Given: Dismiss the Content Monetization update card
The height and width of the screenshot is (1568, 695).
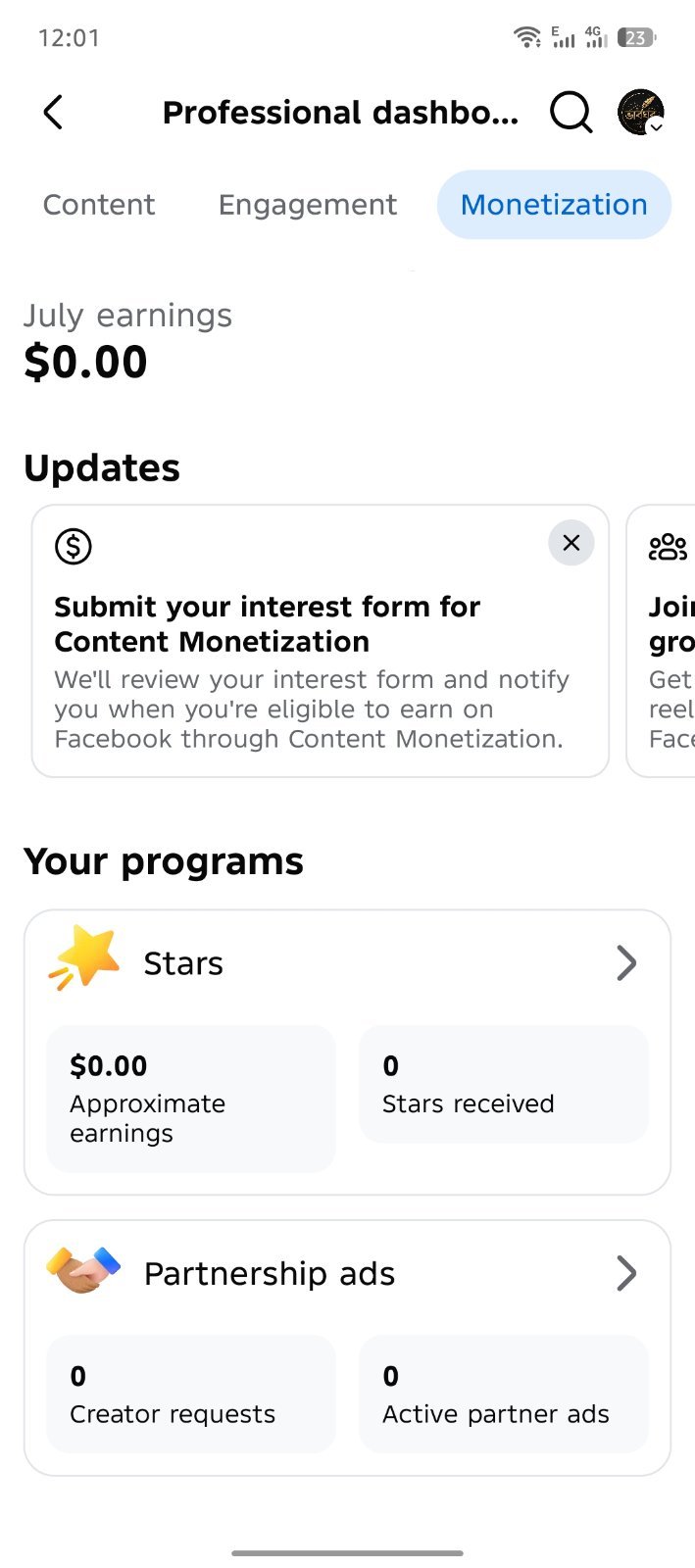Looking at the screenshot, I should 571,543.
